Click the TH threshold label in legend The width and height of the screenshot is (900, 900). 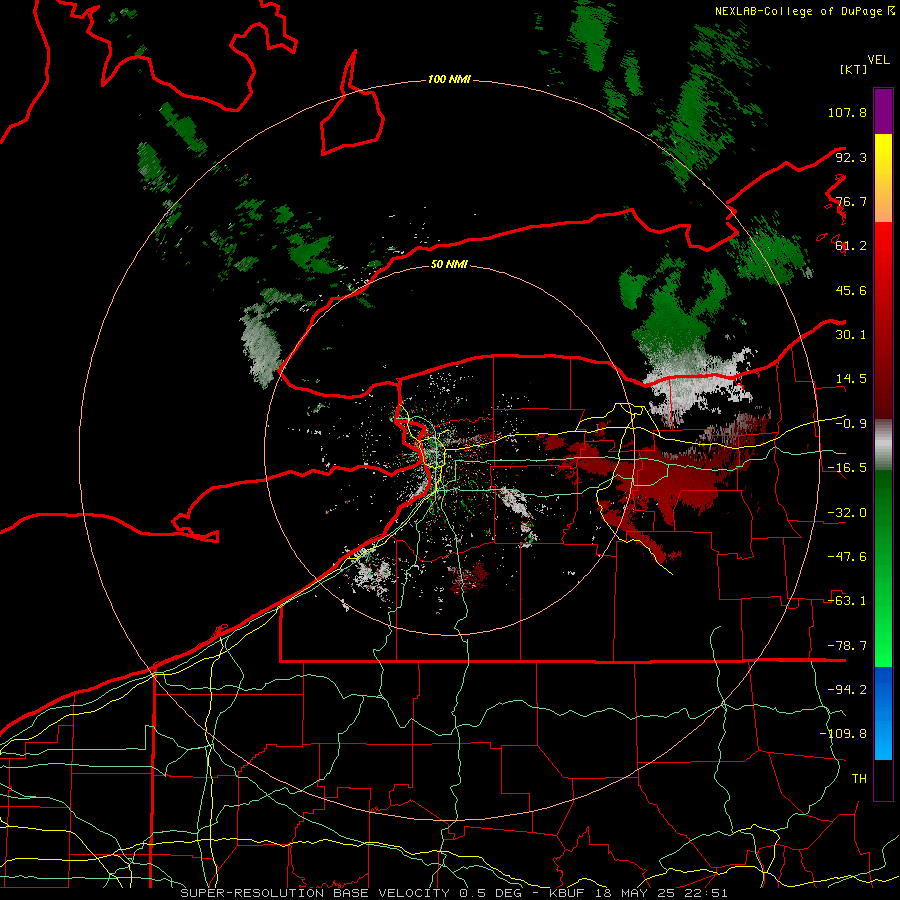tap(859, 779)
